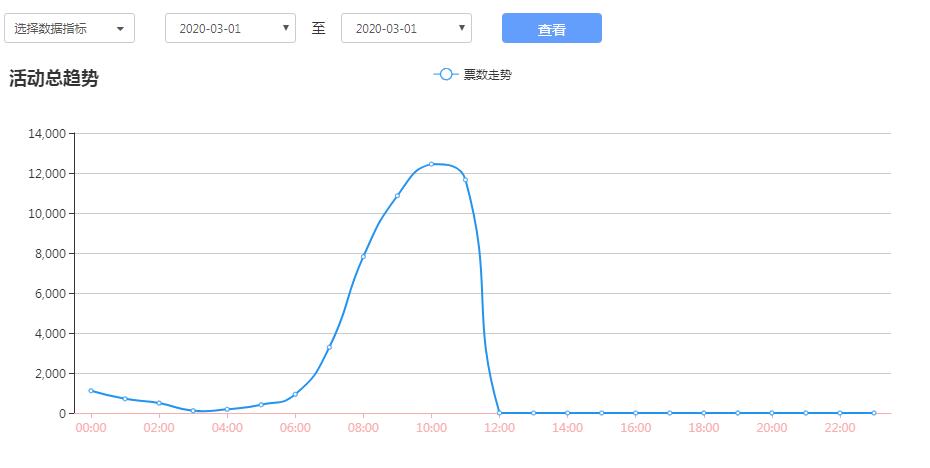Click the 查看 button

tap(551, 29)
